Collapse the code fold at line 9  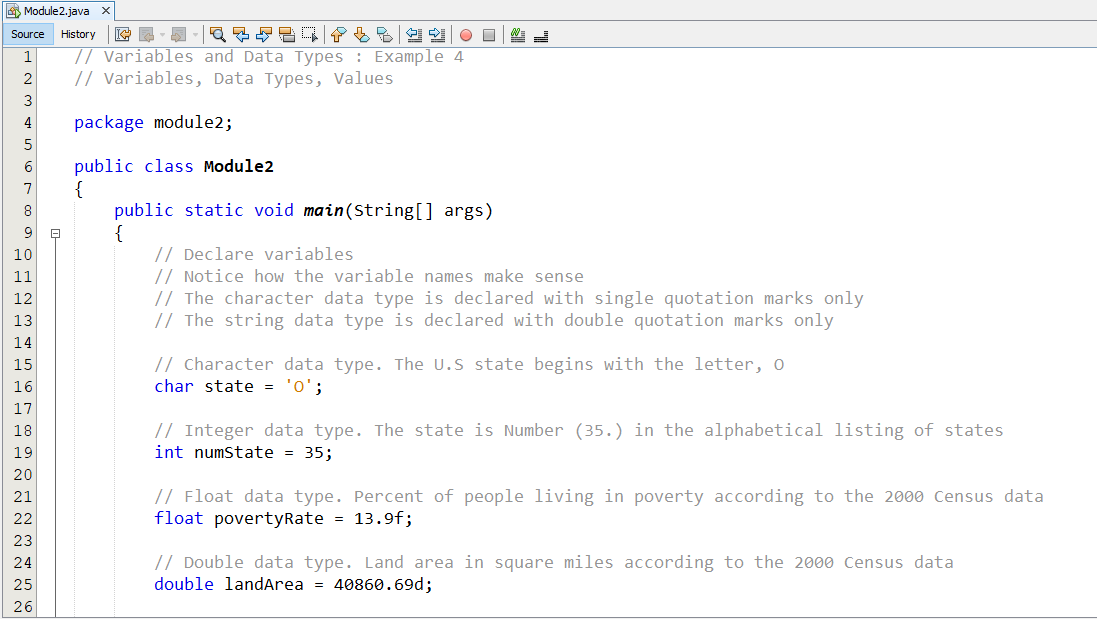tap(56, 233)
